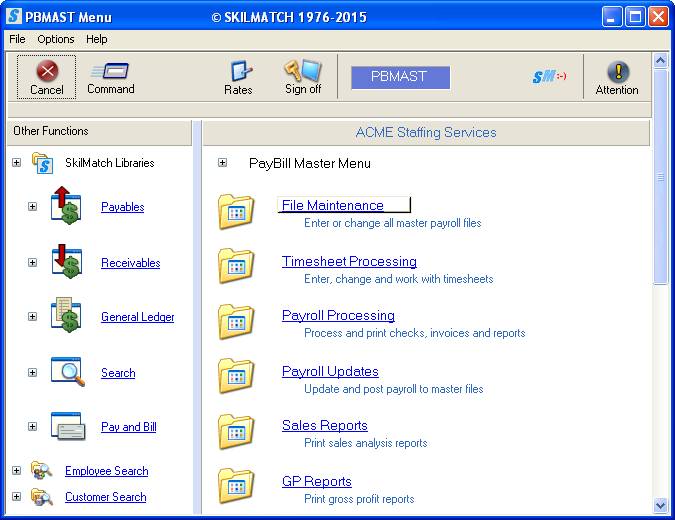The height and width of the screenshot is (520, 675).
Task: Open the Timesheet Processing link
Action: [x=349, y=261]
